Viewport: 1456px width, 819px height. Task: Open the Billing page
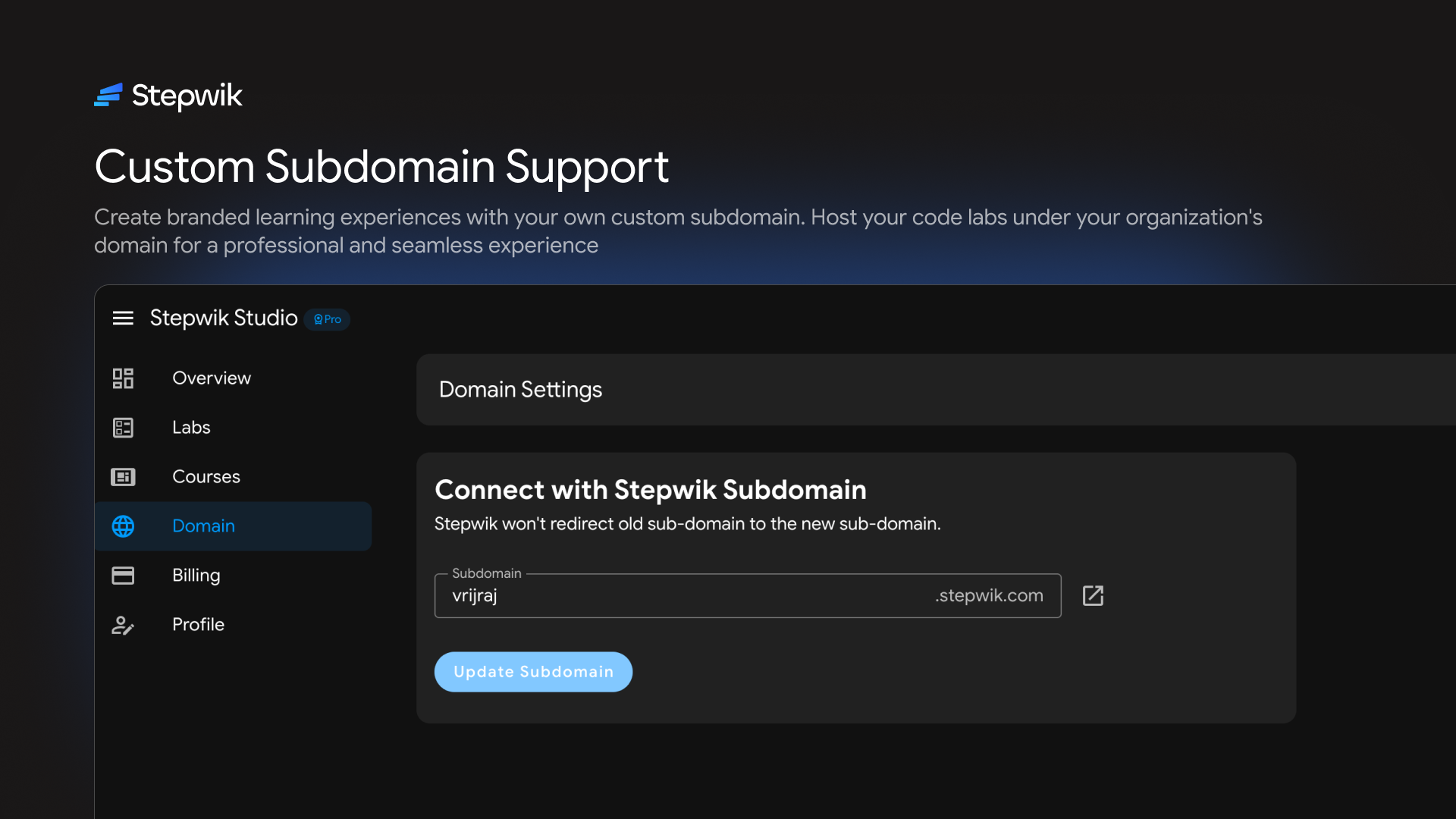tap(196, 576)
